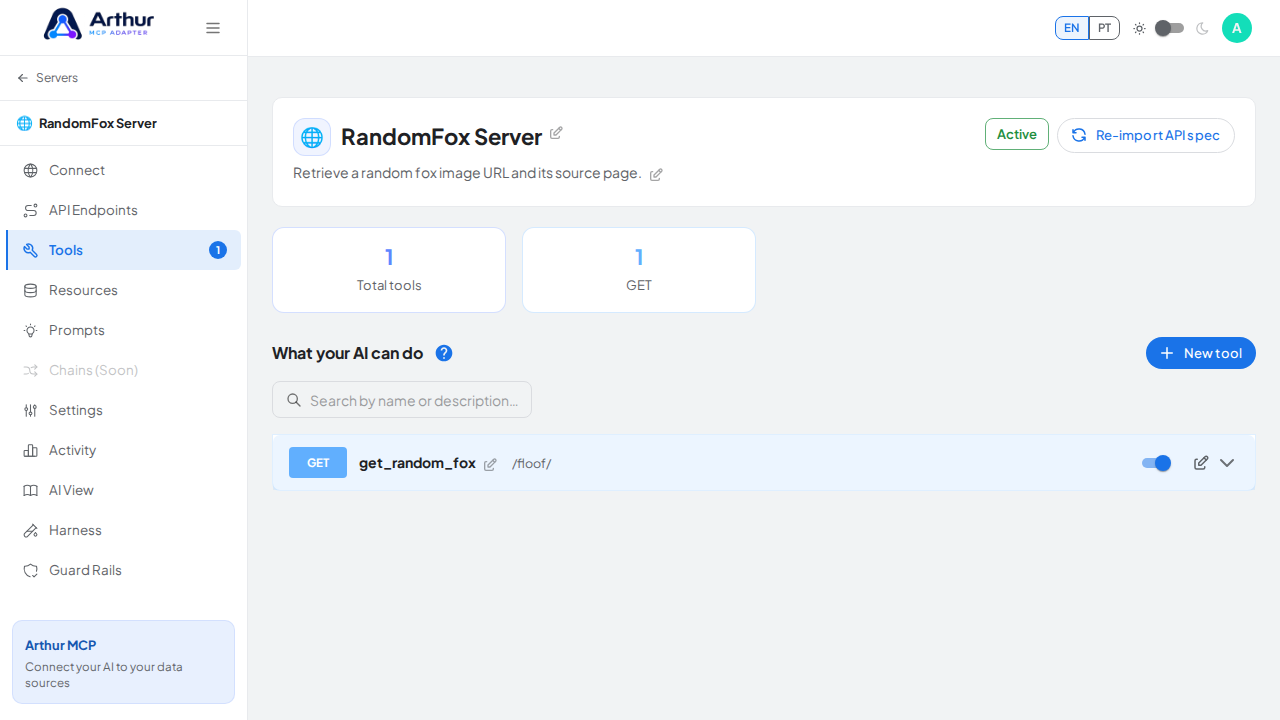Image resolution: width=1280 pixels, height=720 pixels.
Task: Rename the get_random_fox tool
Action: click(490, 464)
